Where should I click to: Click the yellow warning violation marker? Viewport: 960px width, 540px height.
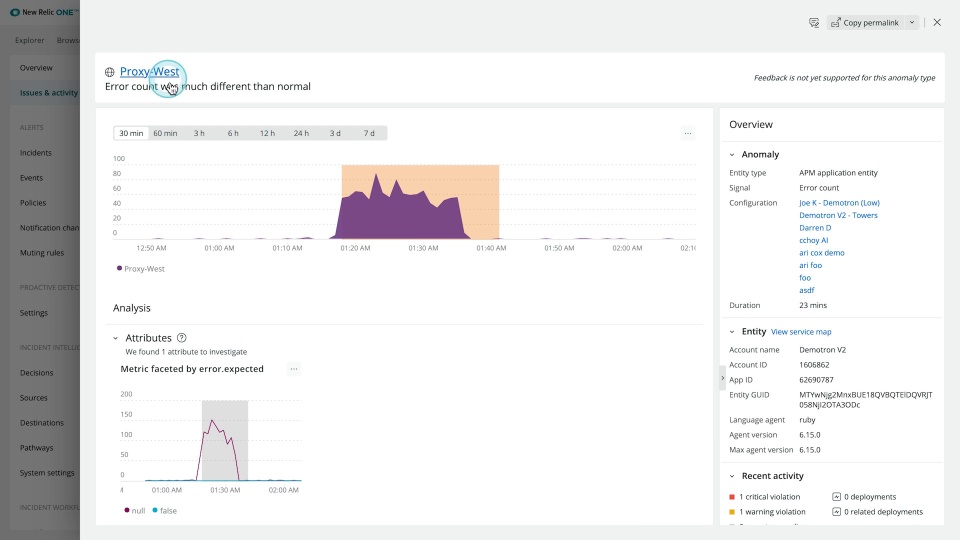(732, 512)
